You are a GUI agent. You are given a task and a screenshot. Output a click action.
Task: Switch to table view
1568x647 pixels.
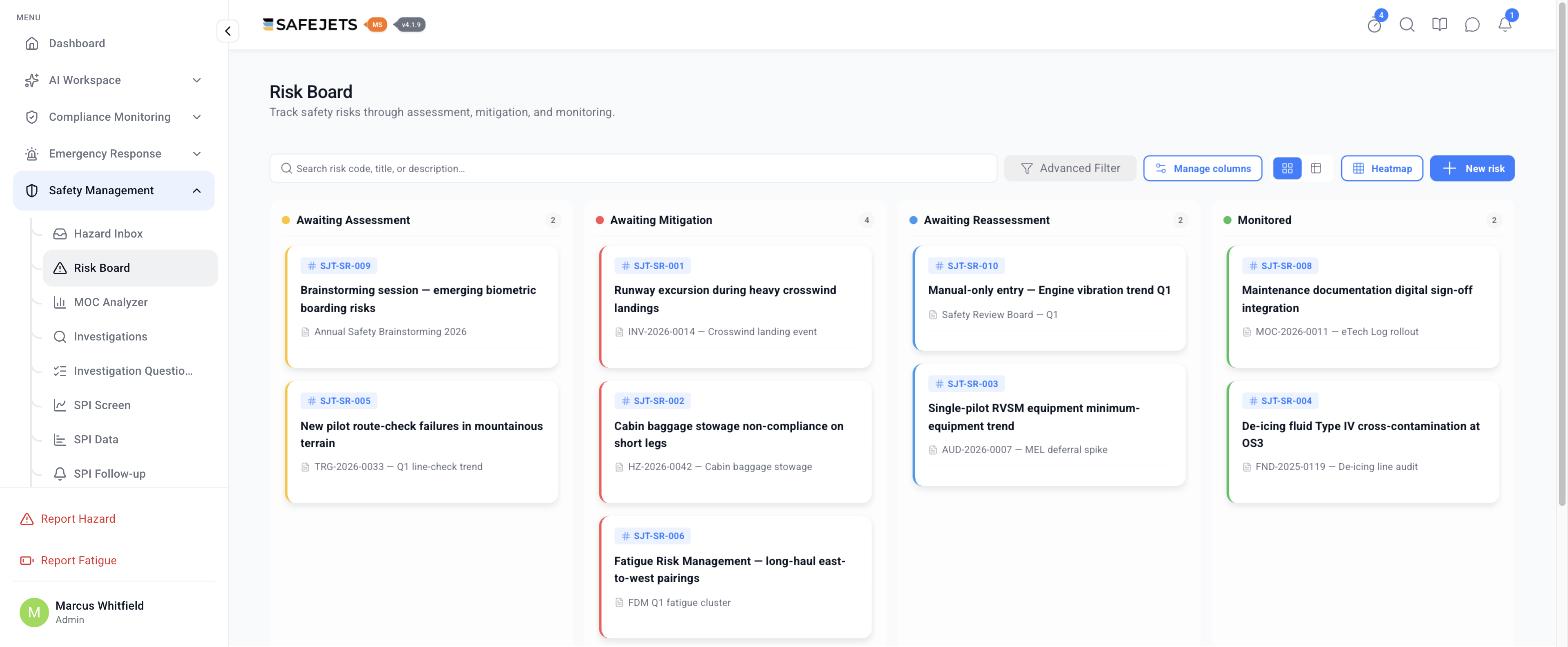coord(1316,168)
